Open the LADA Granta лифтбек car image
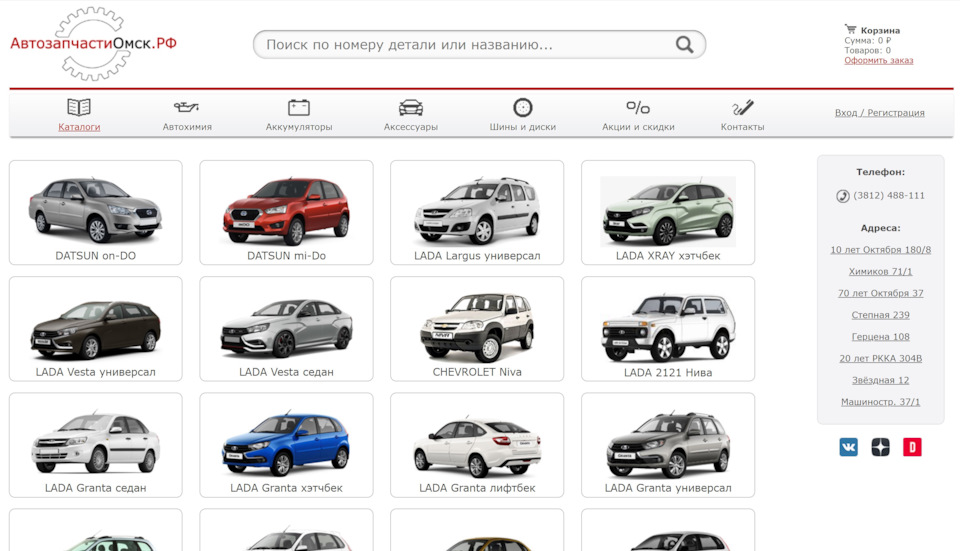The width and height of the screenshot is (960, 551). pos(477,446)
